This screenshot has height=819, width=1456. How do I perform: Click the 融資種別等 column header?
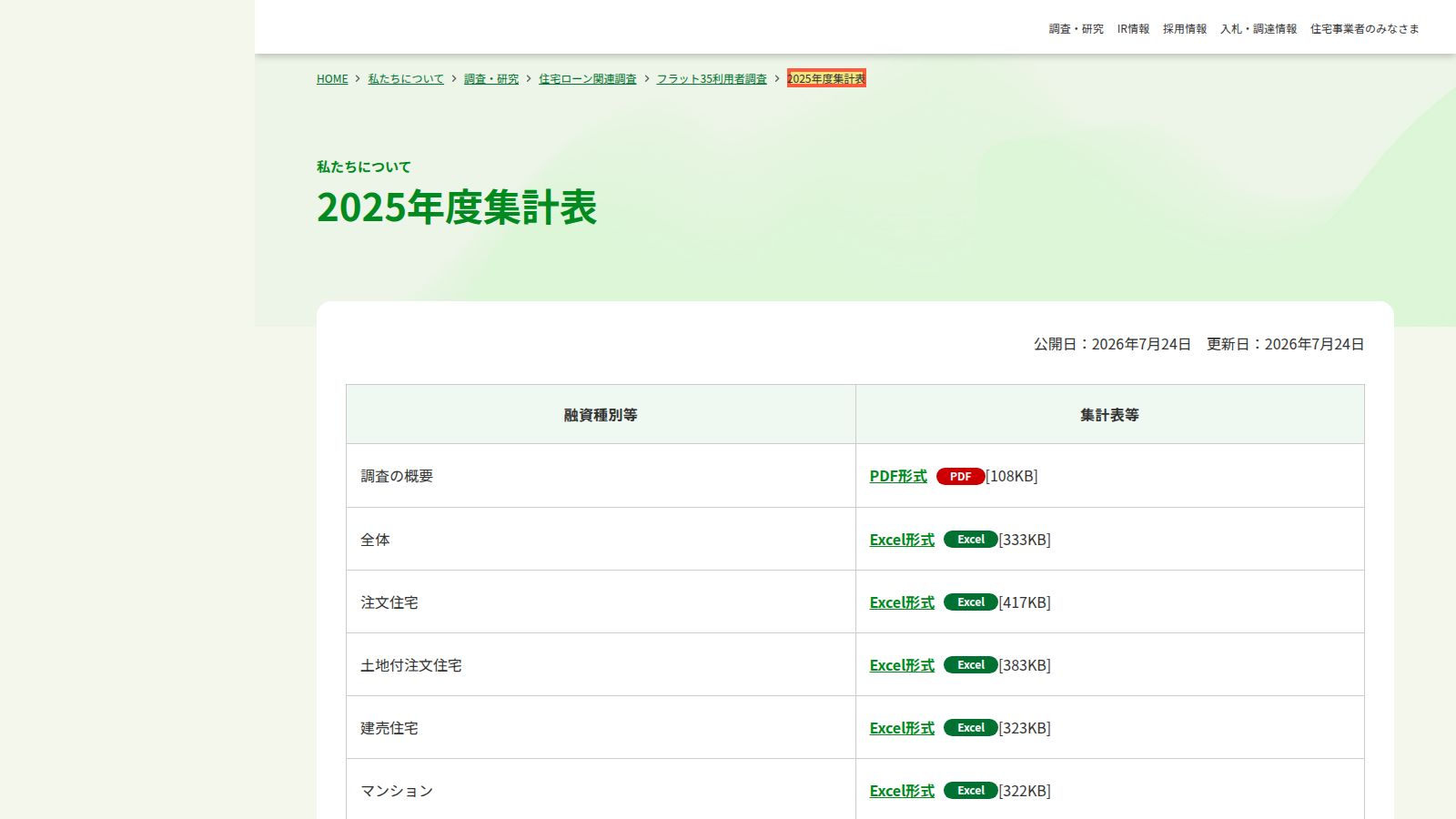(x=601, y=415)
